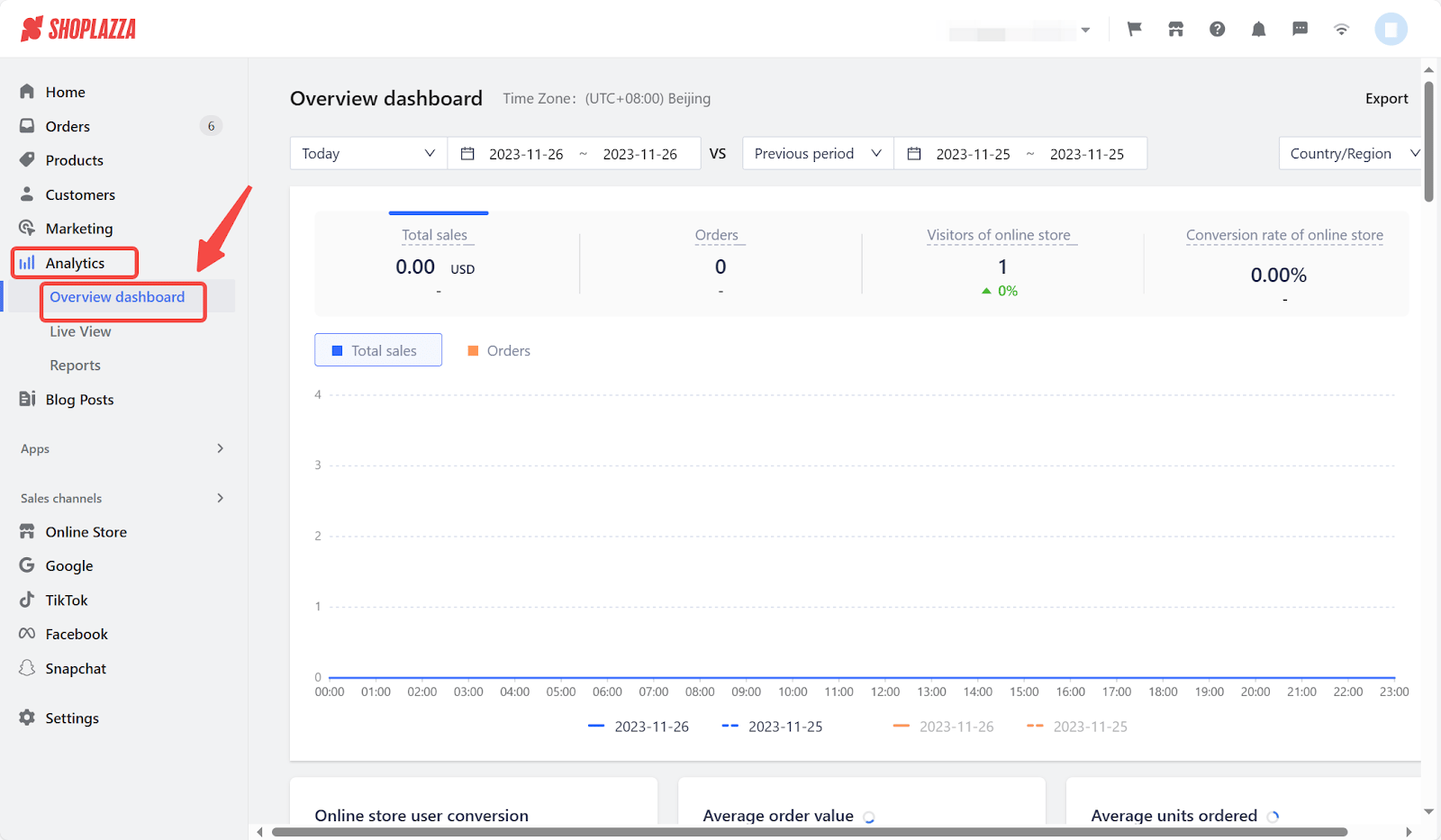1441x840 pixels.
Task: Click the Orders badge count 6
Action: (x=211, y=126)
